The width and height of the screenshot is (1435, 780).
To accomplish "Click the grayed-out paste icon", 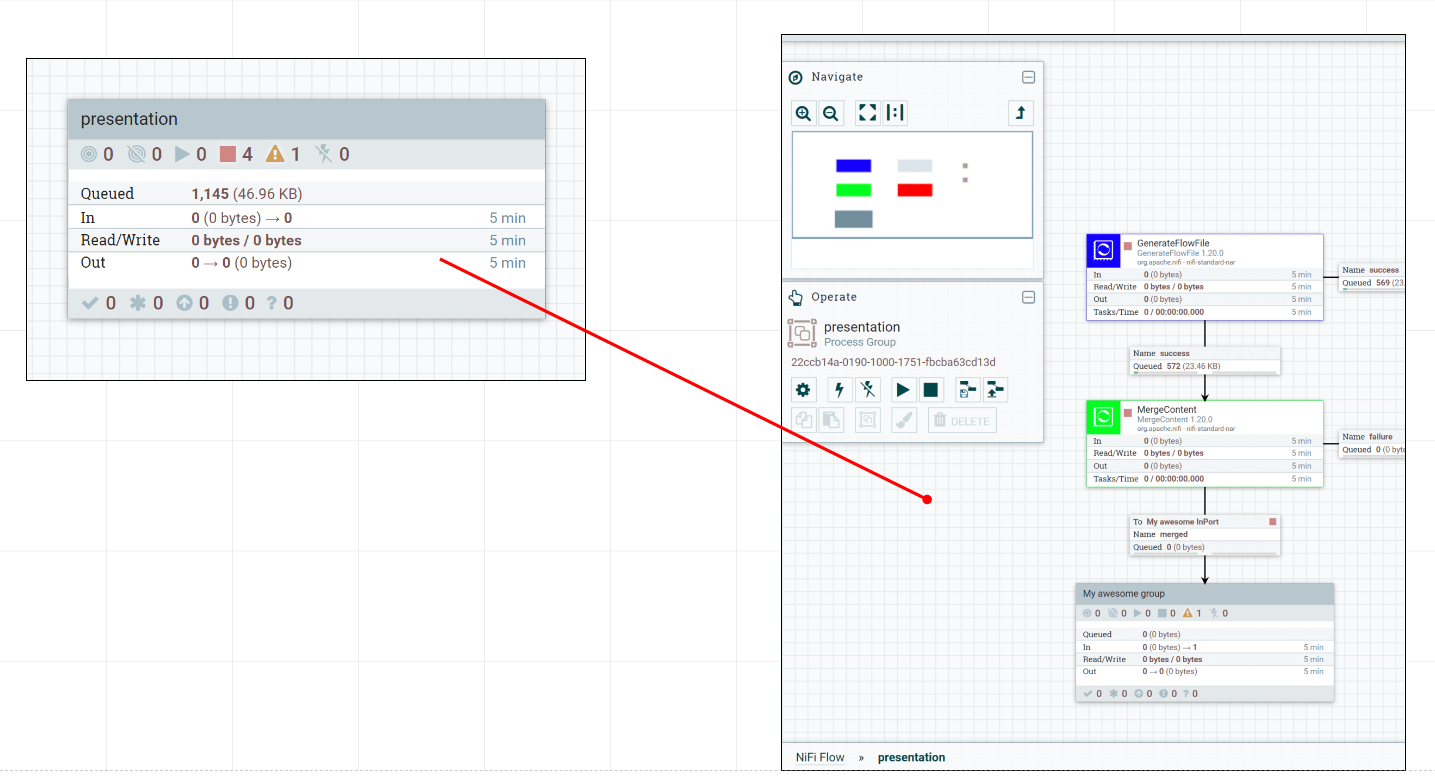I will (831, 420).
